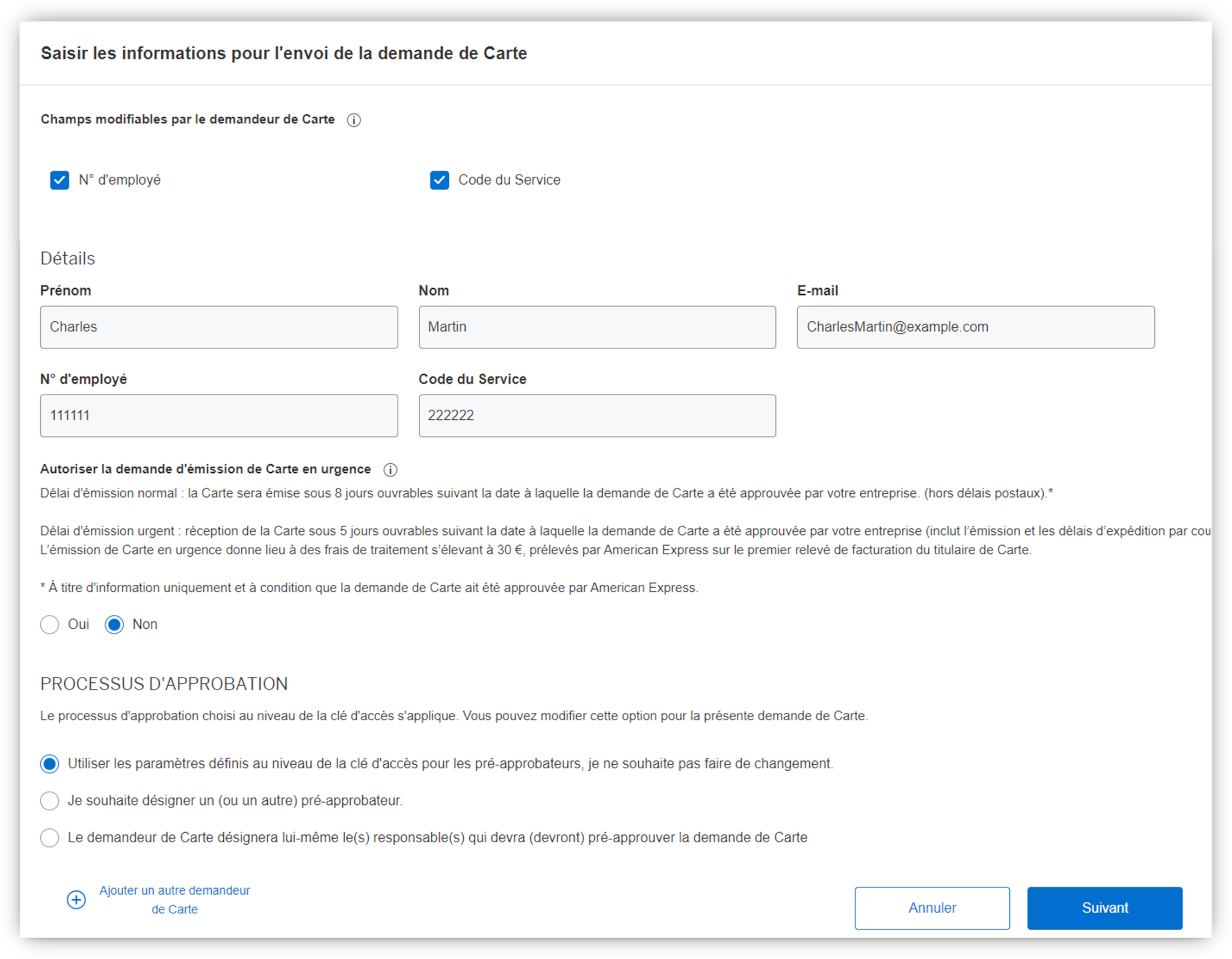Choose to use access key pre-approver settings
Screen dimensions: 1232x959
pos(50,764)
